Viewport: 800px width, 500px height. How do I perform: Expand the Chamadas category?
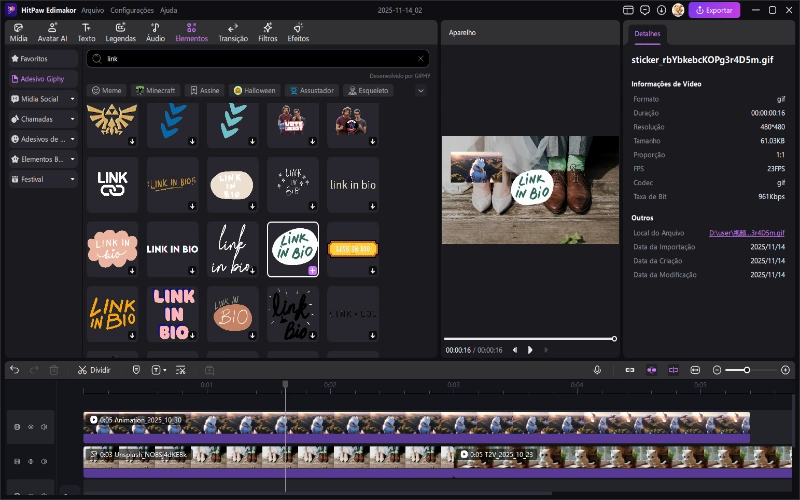pos(72,119)
